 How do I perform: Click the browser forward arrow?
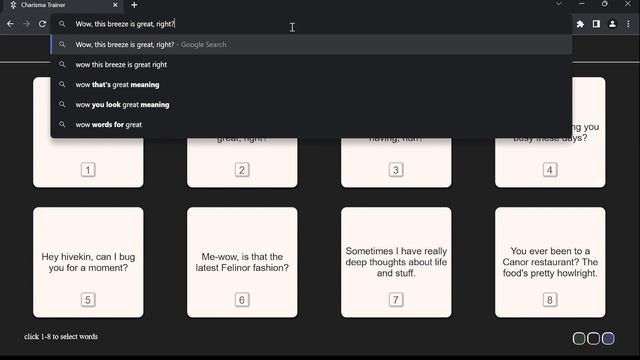click(26, 24)
